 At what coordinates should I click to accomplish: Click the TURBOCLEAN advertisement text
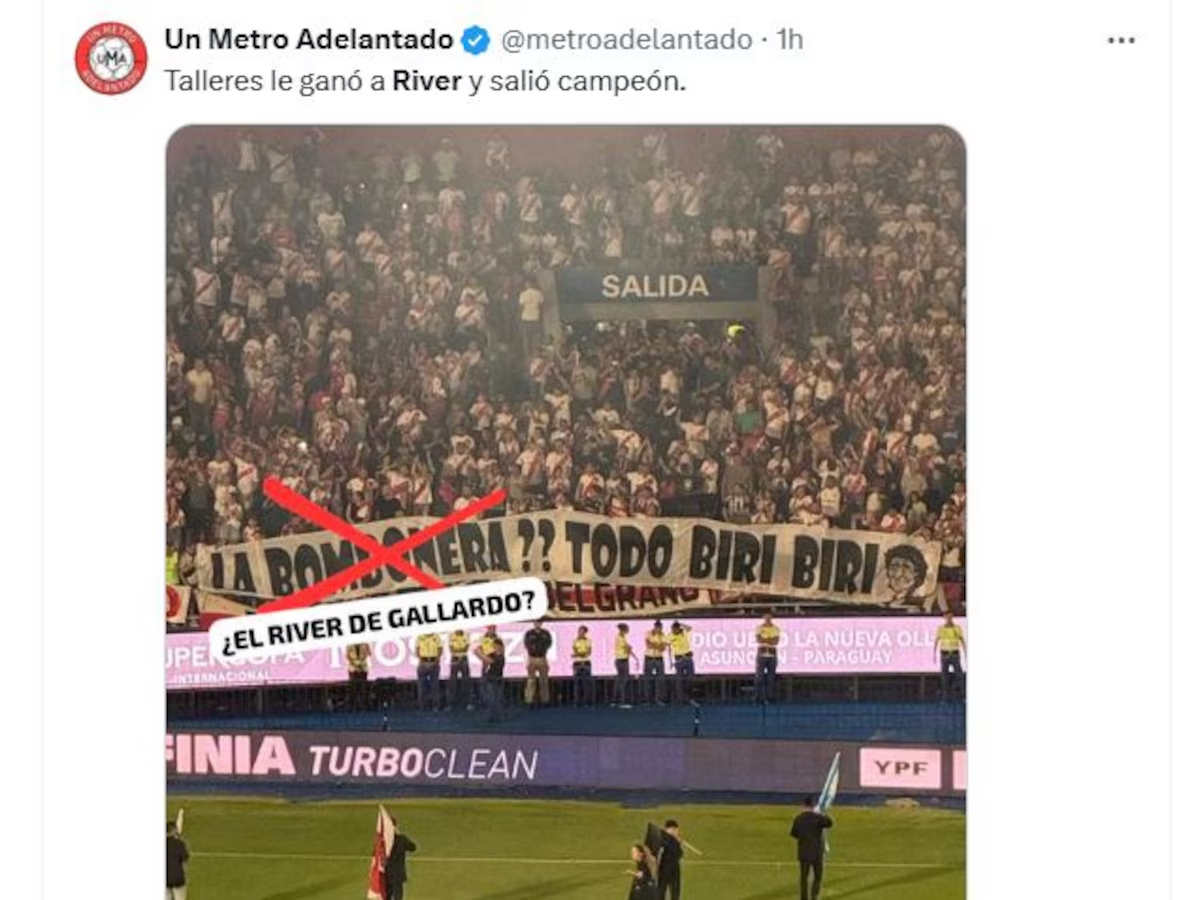pos(423,763)
